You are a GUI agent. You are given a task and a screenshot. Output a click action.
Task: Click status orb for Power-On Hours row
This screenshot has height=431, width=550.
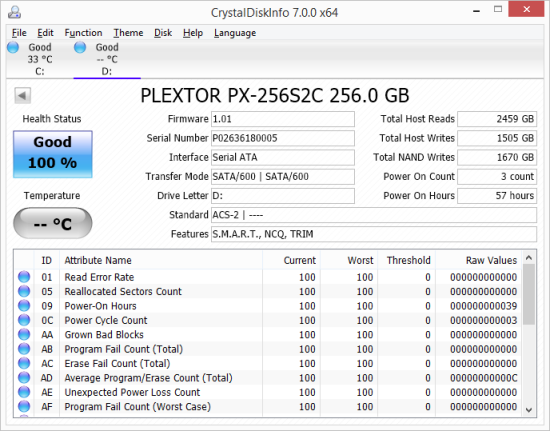click(24, 305)
